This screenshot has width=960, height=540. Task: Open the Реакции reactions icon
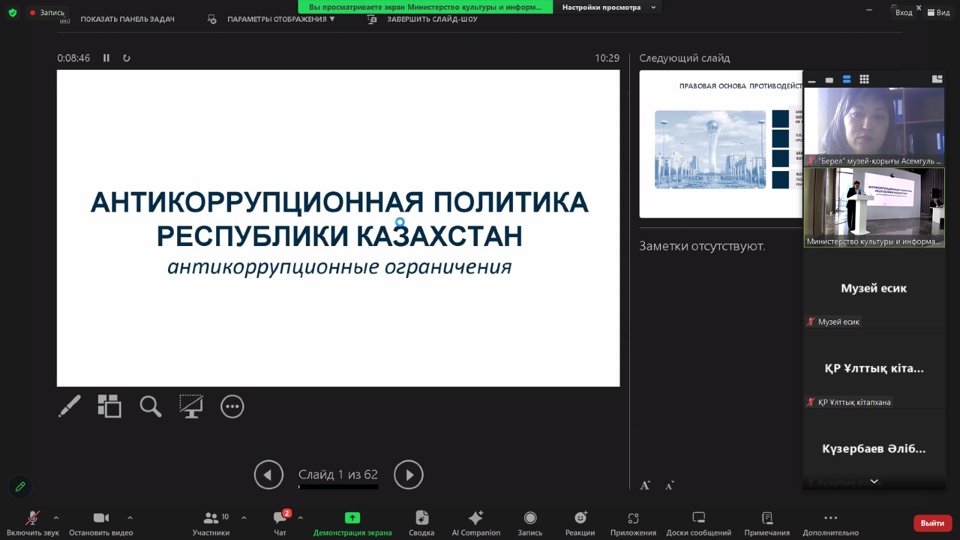[x=579, y=518]
